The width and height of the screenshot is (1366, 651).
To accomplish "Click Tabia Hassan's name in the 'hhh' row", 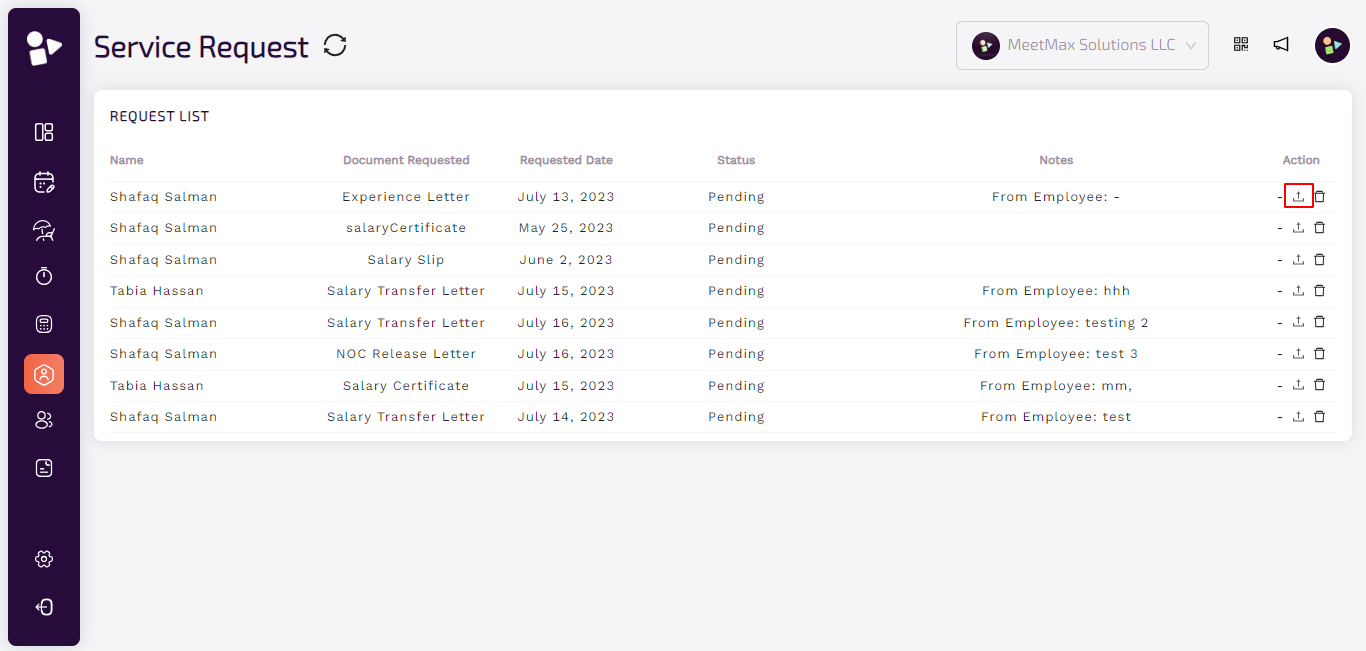I will point(157,291).
